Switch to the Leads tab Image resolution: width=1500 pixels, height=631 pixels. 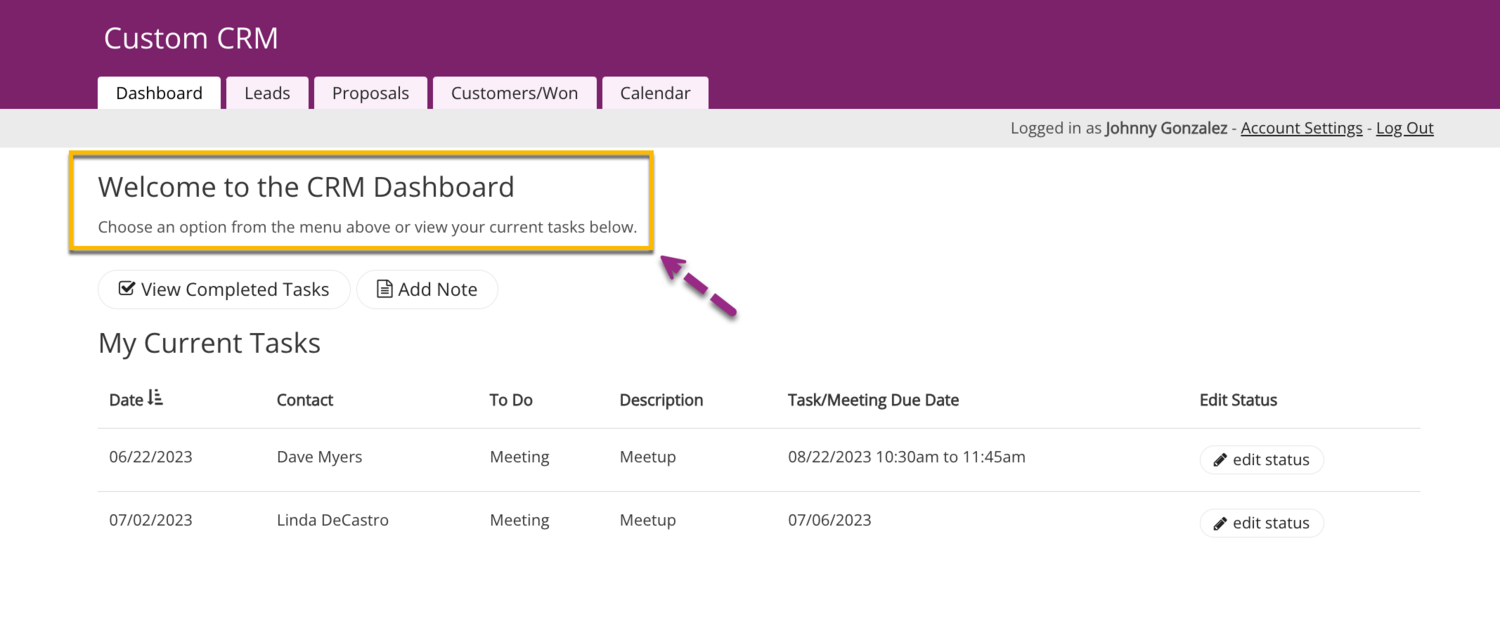(x=267, y=93)
